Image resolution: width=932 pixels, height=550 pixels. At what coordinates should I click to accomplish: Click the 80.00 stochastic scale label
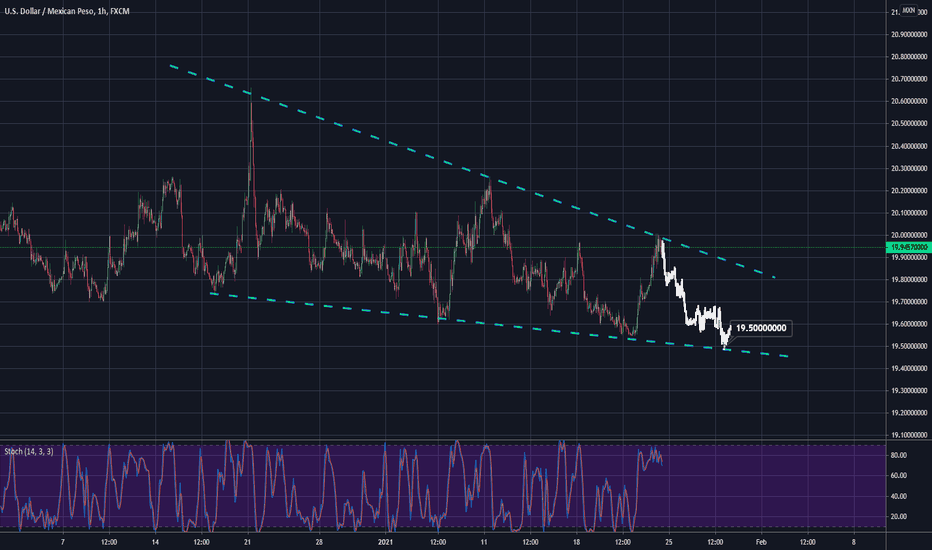(899, 455)
